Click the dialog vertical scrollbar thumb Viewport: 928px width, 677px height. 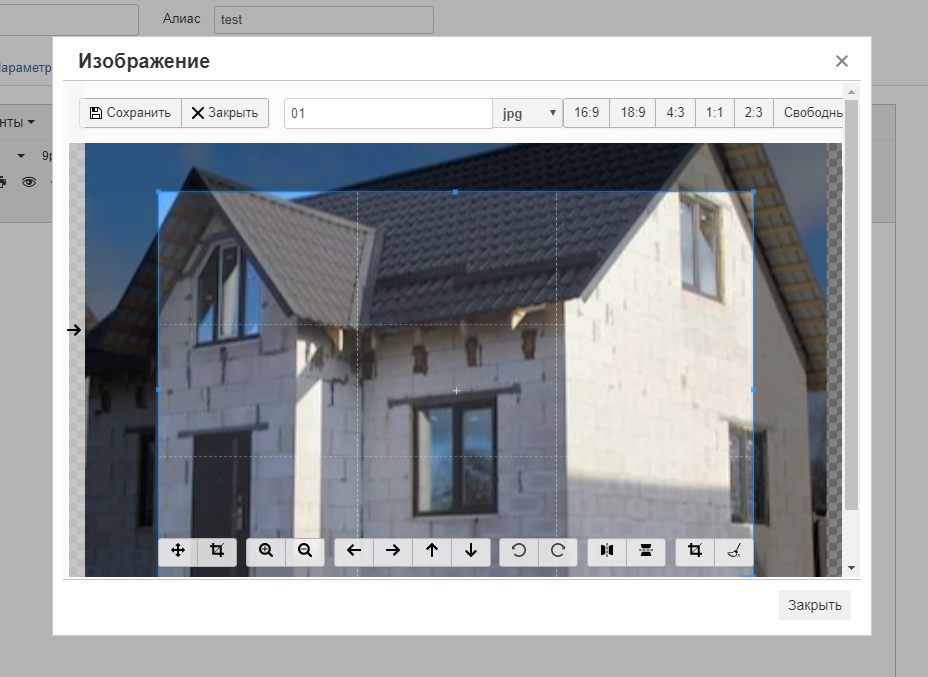pyautogui.click(x=851, y=305)
